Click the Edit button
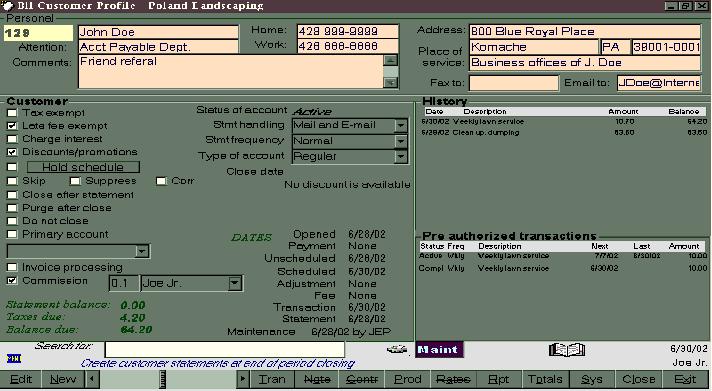The height and width of the screenshot is (391, 712). point(21,379)
